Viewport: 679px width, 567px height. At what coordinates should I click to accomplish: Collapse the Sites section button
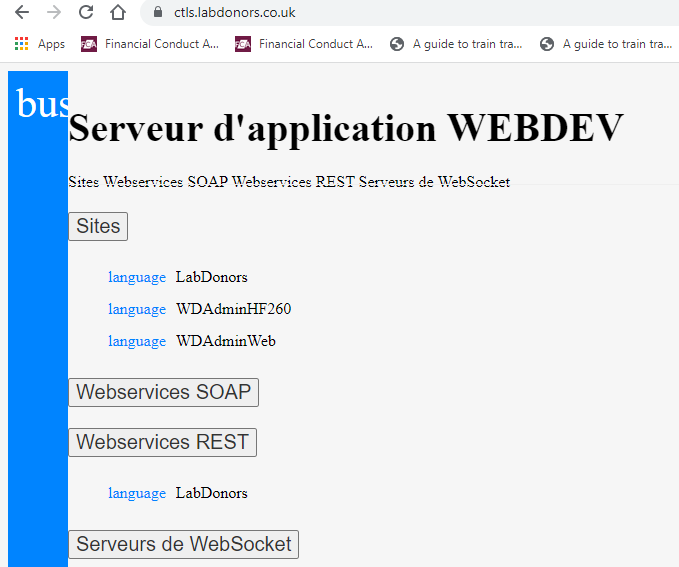pyautogui.click(x=98, y=226)
